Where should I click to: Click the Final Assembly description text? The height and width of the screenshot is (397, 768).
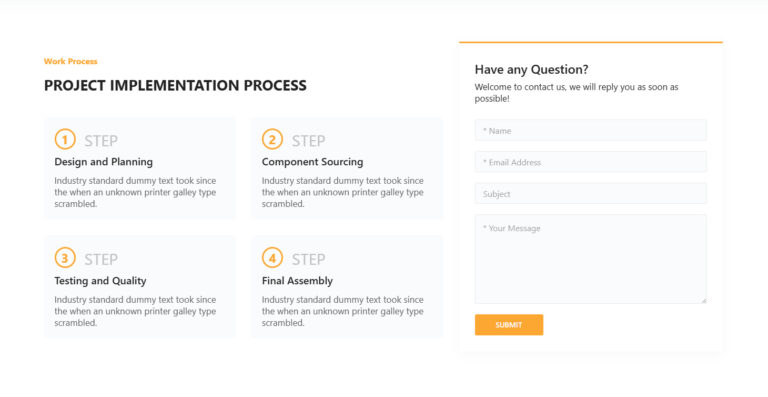tap(342, 311)
